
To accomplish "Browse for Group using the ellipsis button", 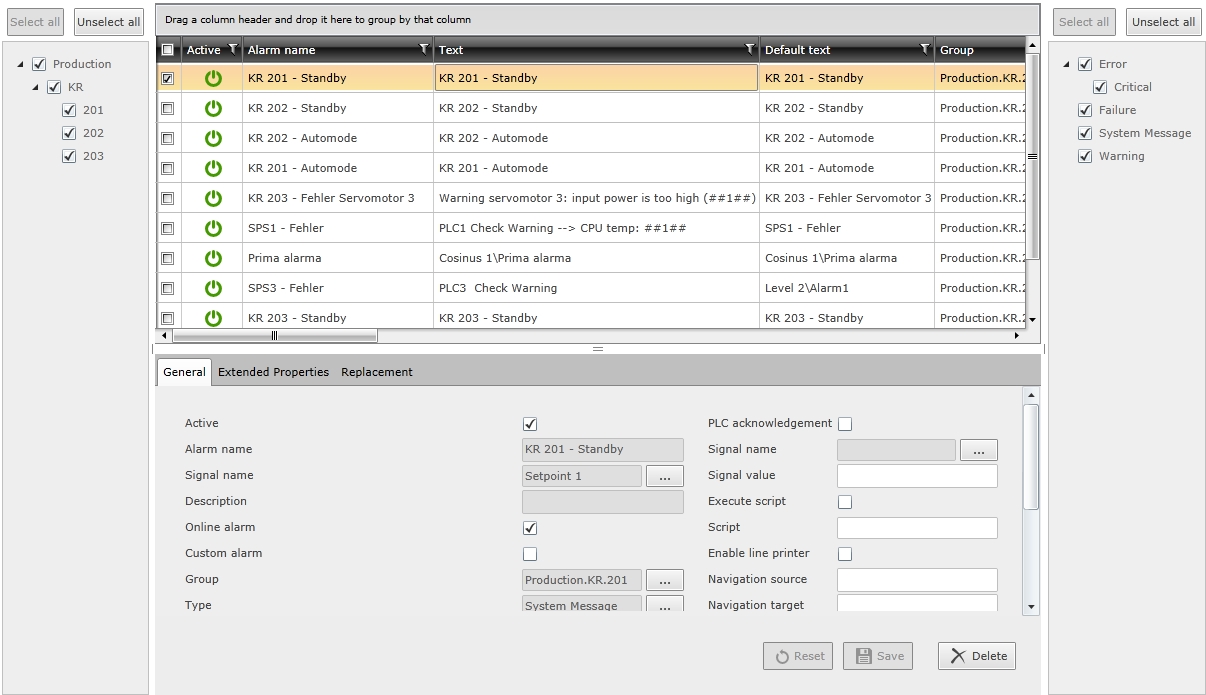I will [665, 580].
